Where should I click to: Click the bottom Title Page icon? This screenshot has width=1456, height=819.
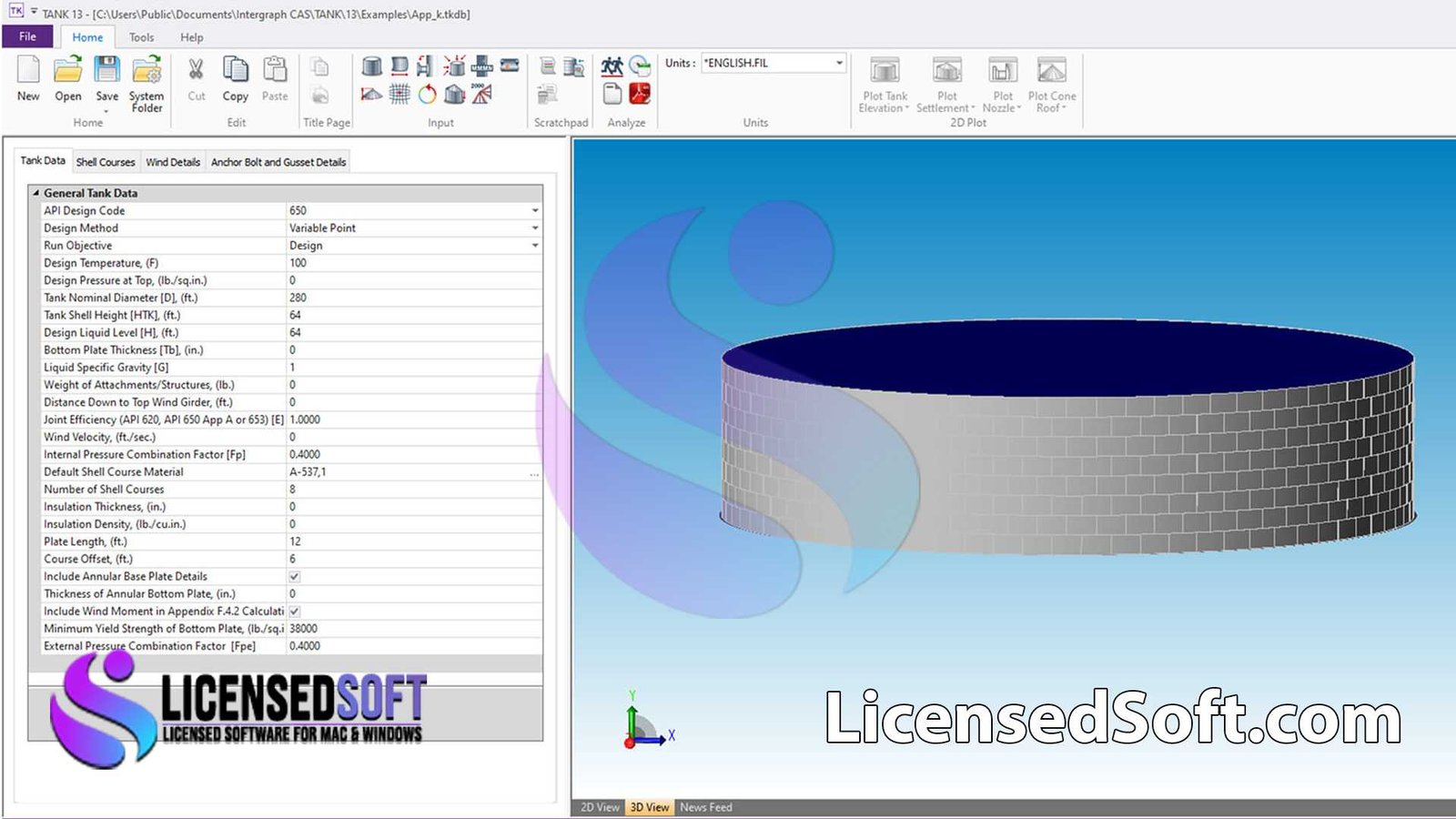point(319,95)
